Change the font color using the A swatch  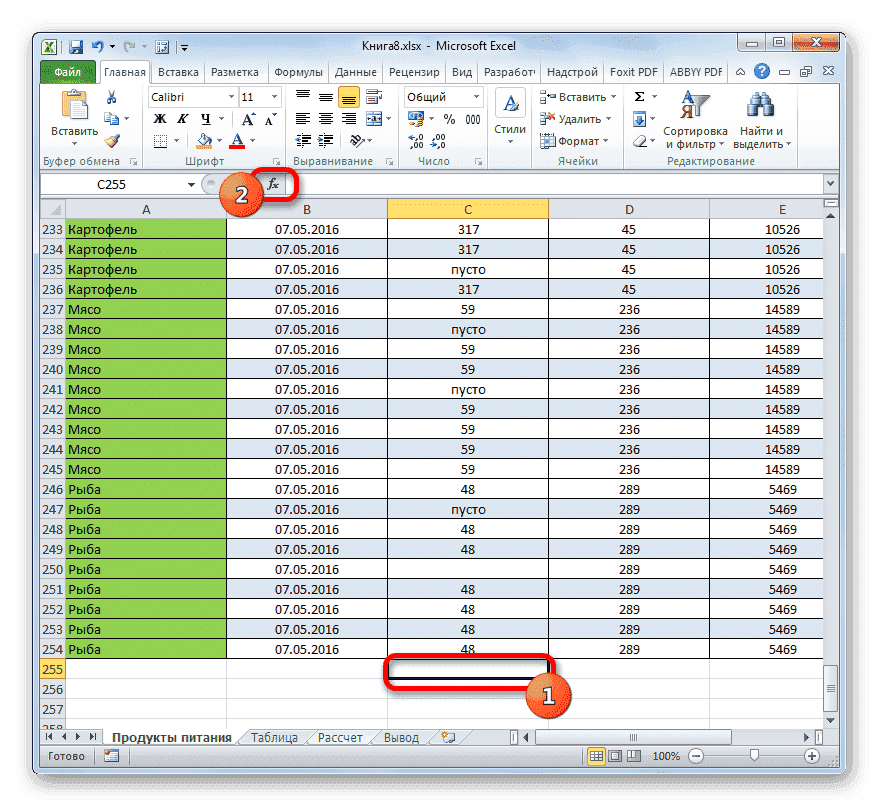(x=239, y=142)
